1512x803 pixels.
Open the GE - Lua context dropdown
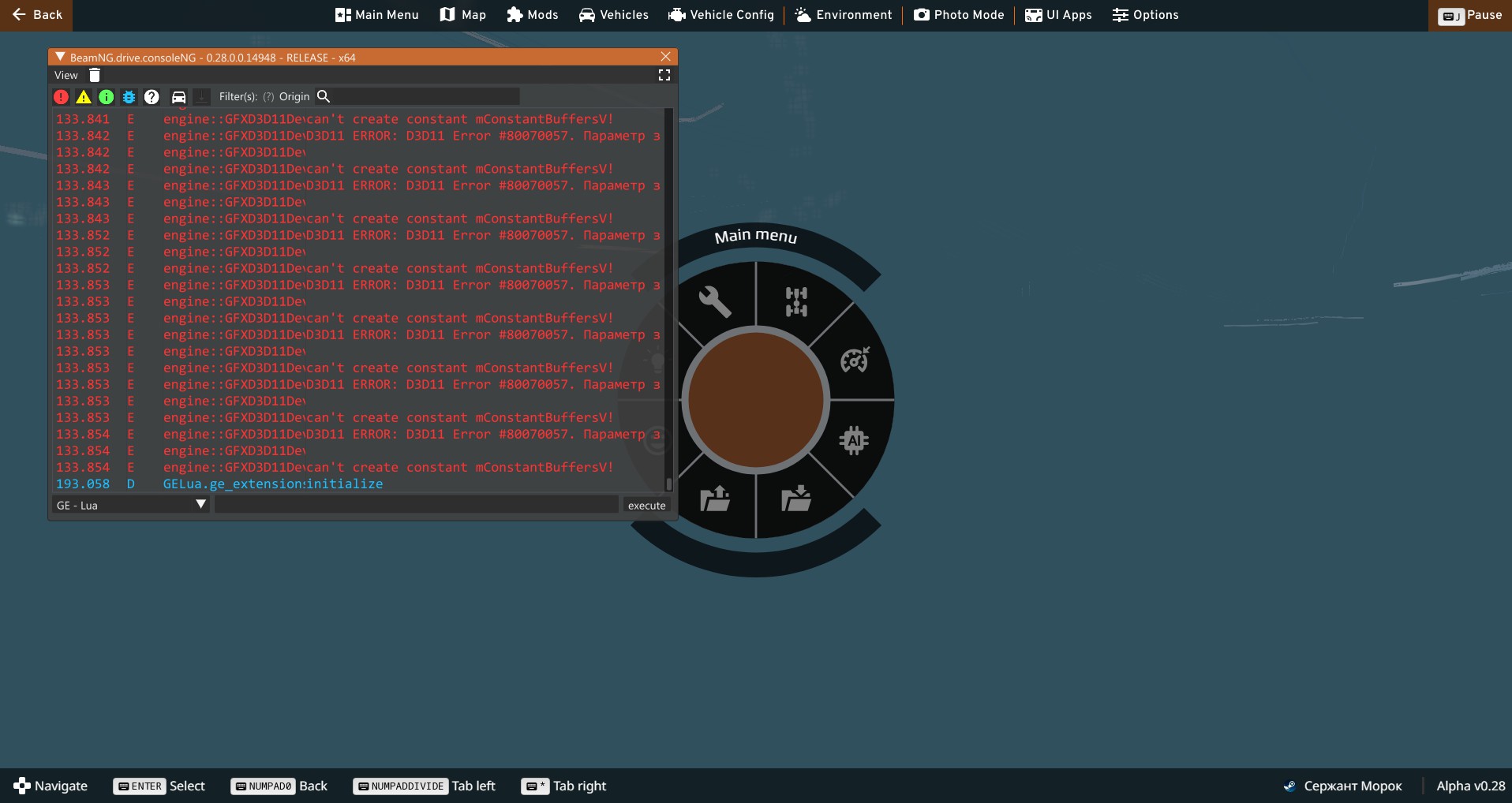pyautogui.click(x=131, y=505)
